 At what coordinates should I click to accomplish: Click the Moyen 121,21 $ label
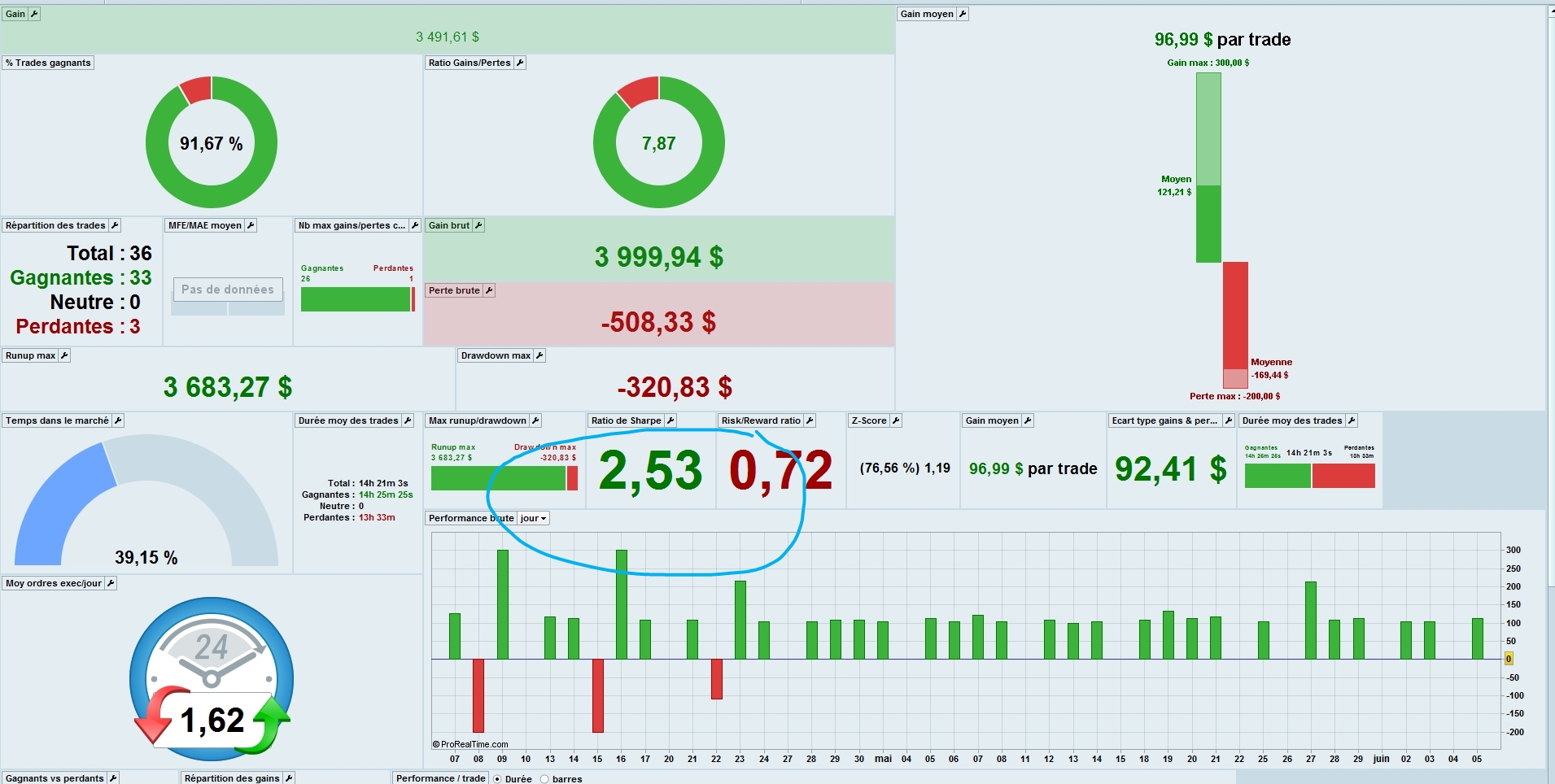pyautogui.click(x=1176, y=185)
